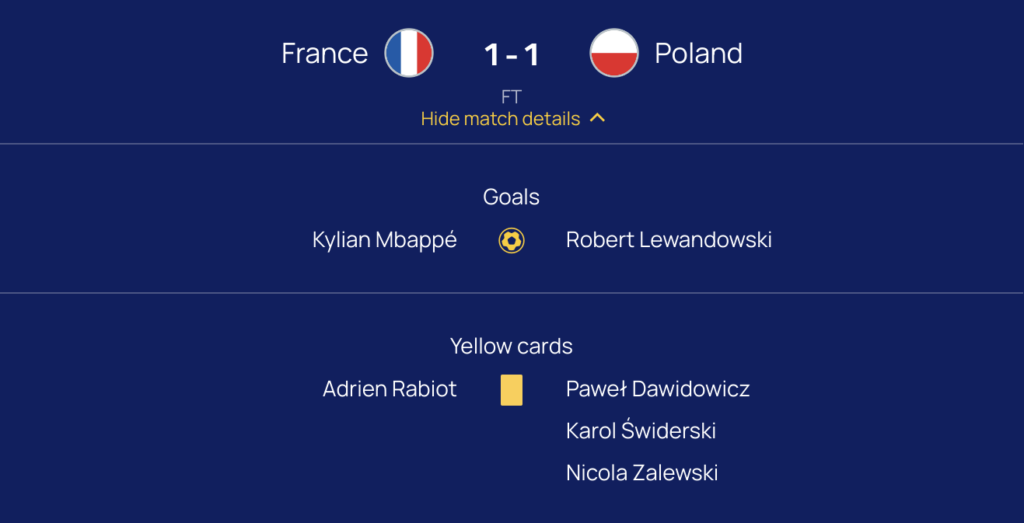Select booked player Adrien Rabiot
This screenshot has height=523, width=1024.
390,389
